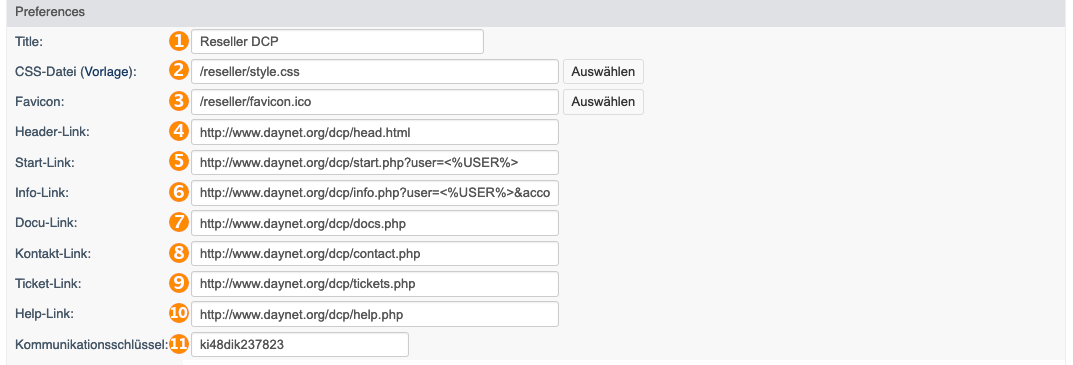Click the Docu-Link URL field
Screen dimensions: 1073x365
[375, 223]
